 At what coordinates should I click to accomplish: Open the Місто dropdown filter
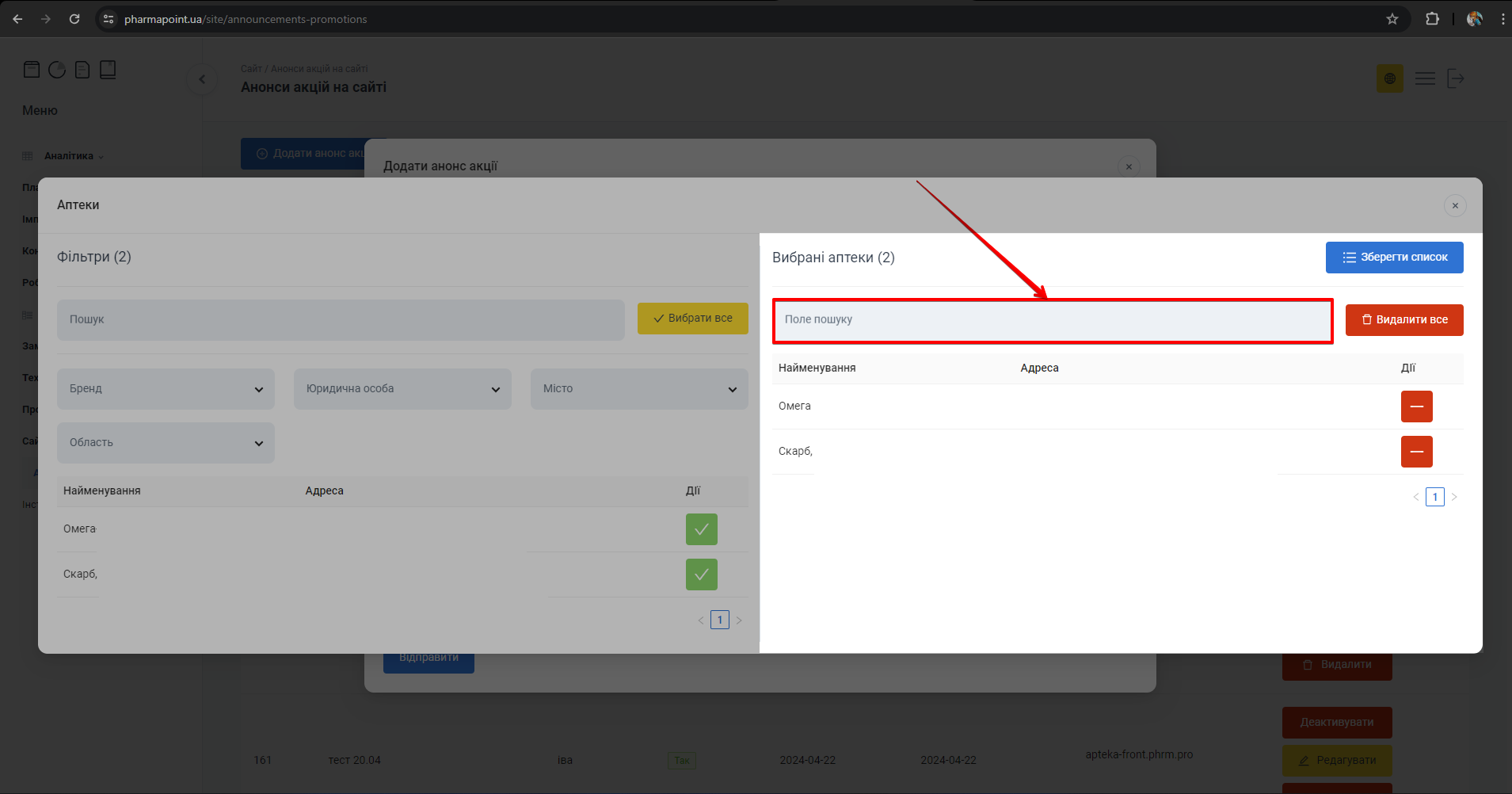639,389
